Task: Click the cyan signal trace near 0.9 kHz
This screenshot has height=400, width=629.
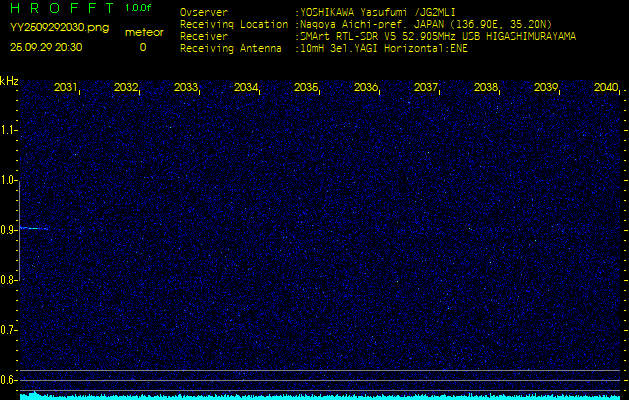Action: pyautogui.click(x=34, y=228)
